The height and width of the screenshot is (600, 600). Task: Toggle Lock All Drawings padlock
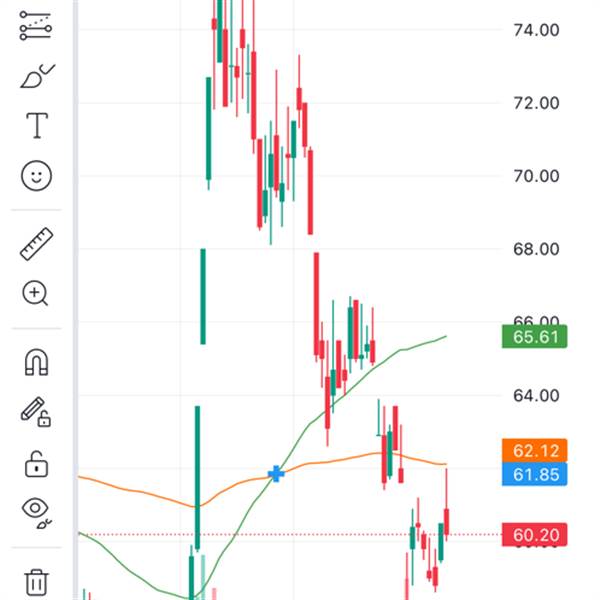(x=36, y=464)
